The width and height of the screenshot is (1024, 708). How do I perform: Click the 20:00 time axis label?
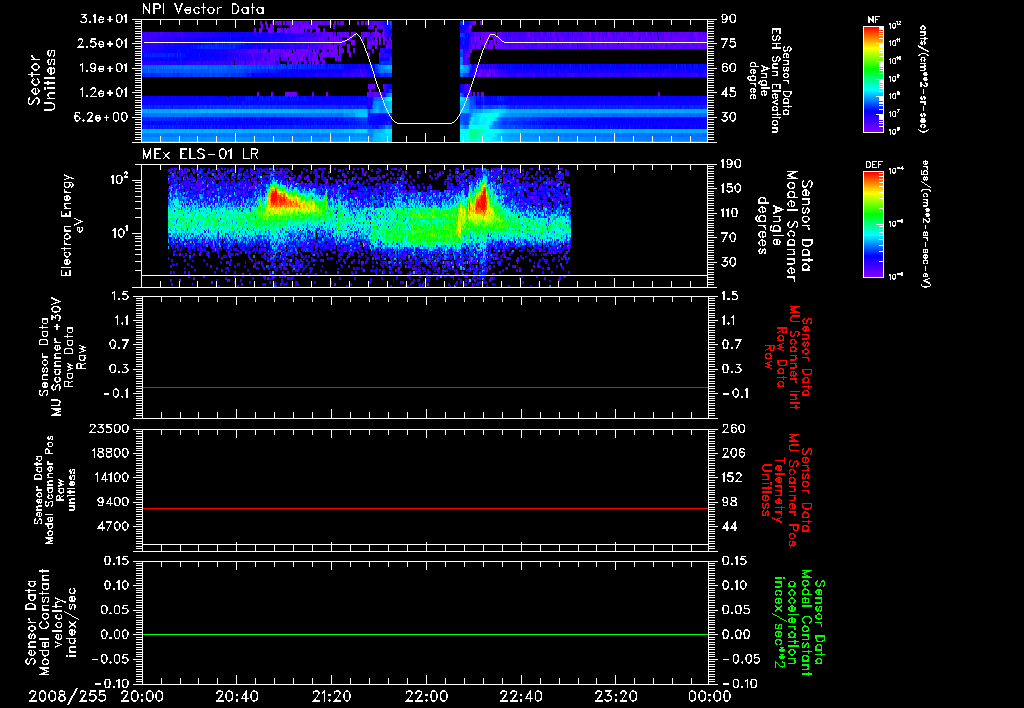[x=142, y=696]
